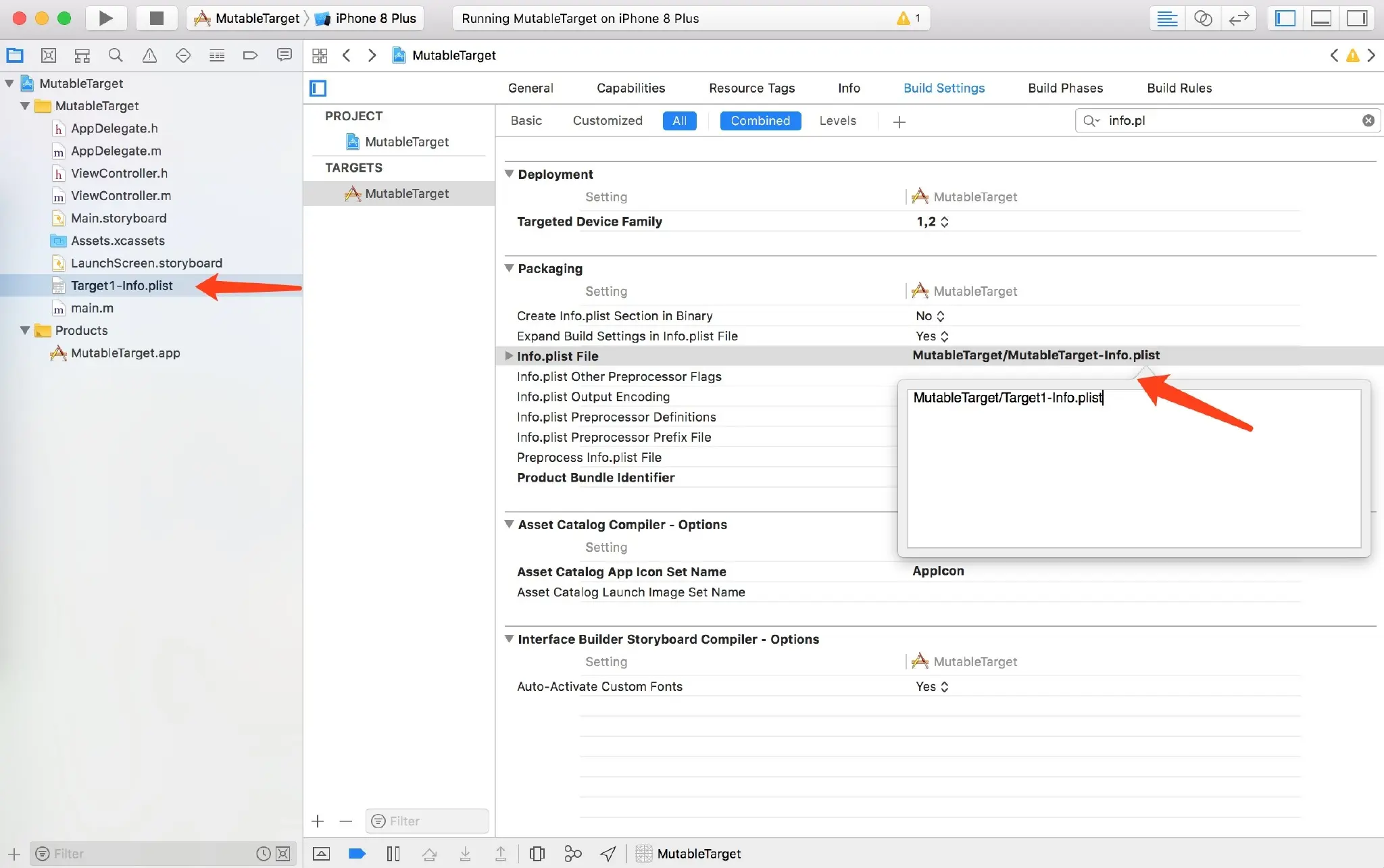Show the Breakpoint navigator

[x=250, y=55]
